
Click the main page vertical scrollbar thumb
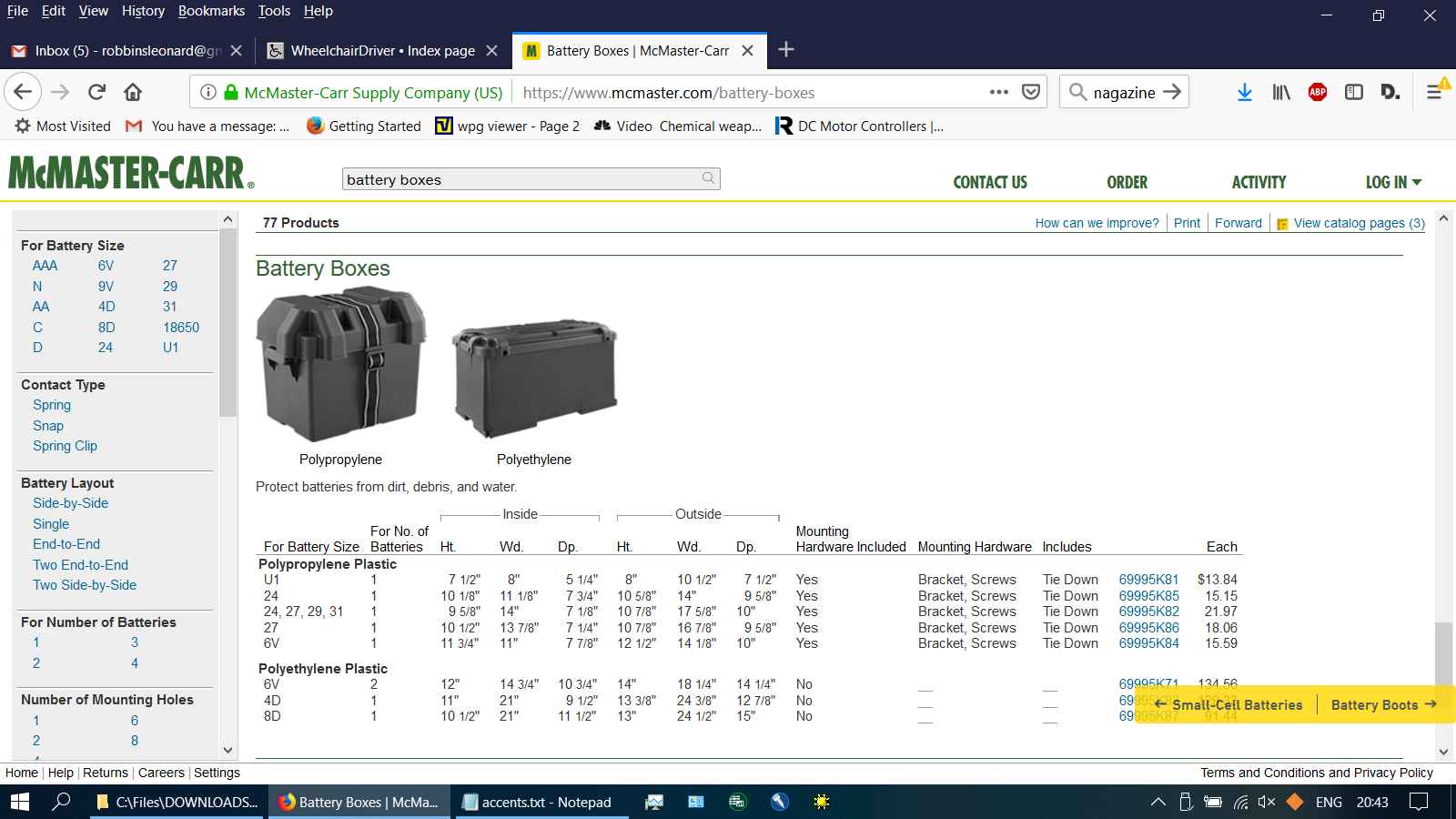click(x=1443, y=653)
